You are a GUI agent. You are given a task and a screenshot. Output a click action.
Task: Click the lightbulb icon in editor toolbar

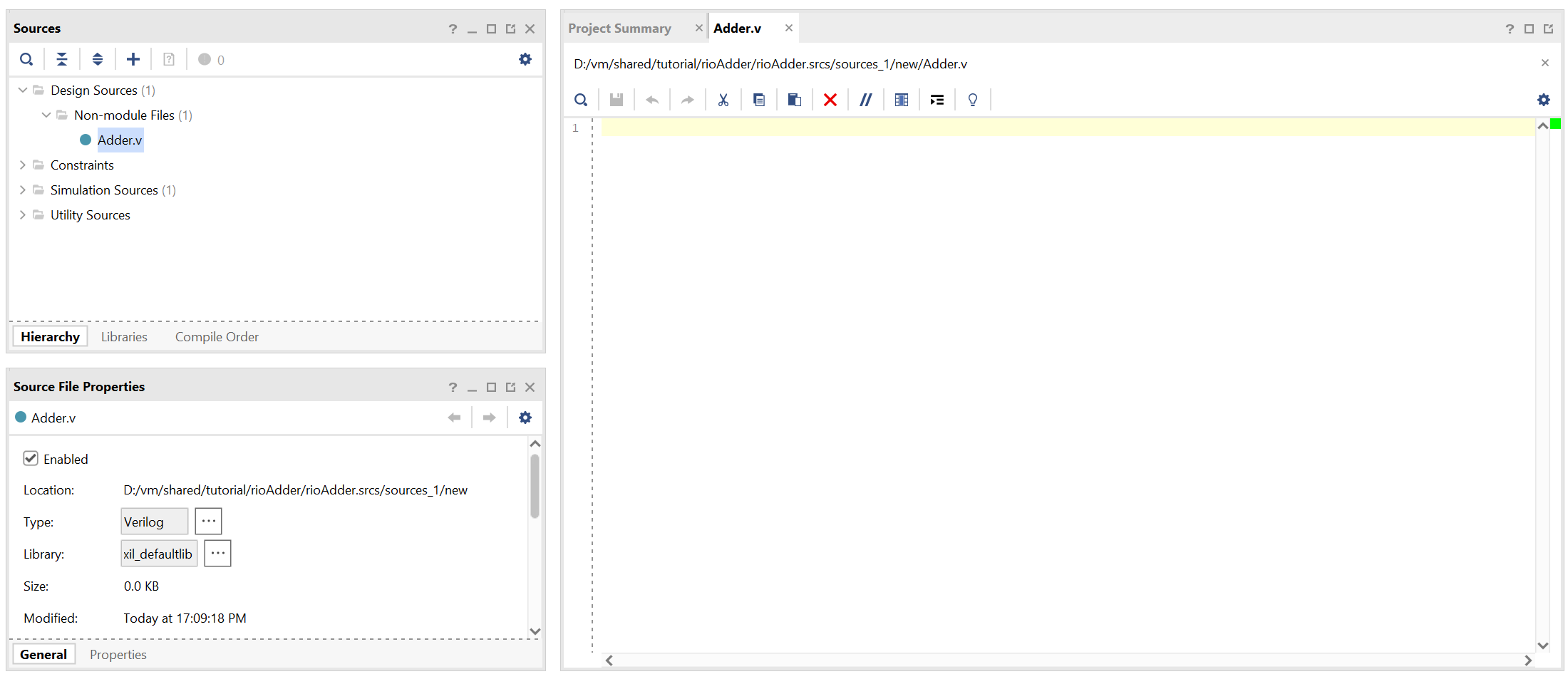pyautogui.click(x=973, y=100)
